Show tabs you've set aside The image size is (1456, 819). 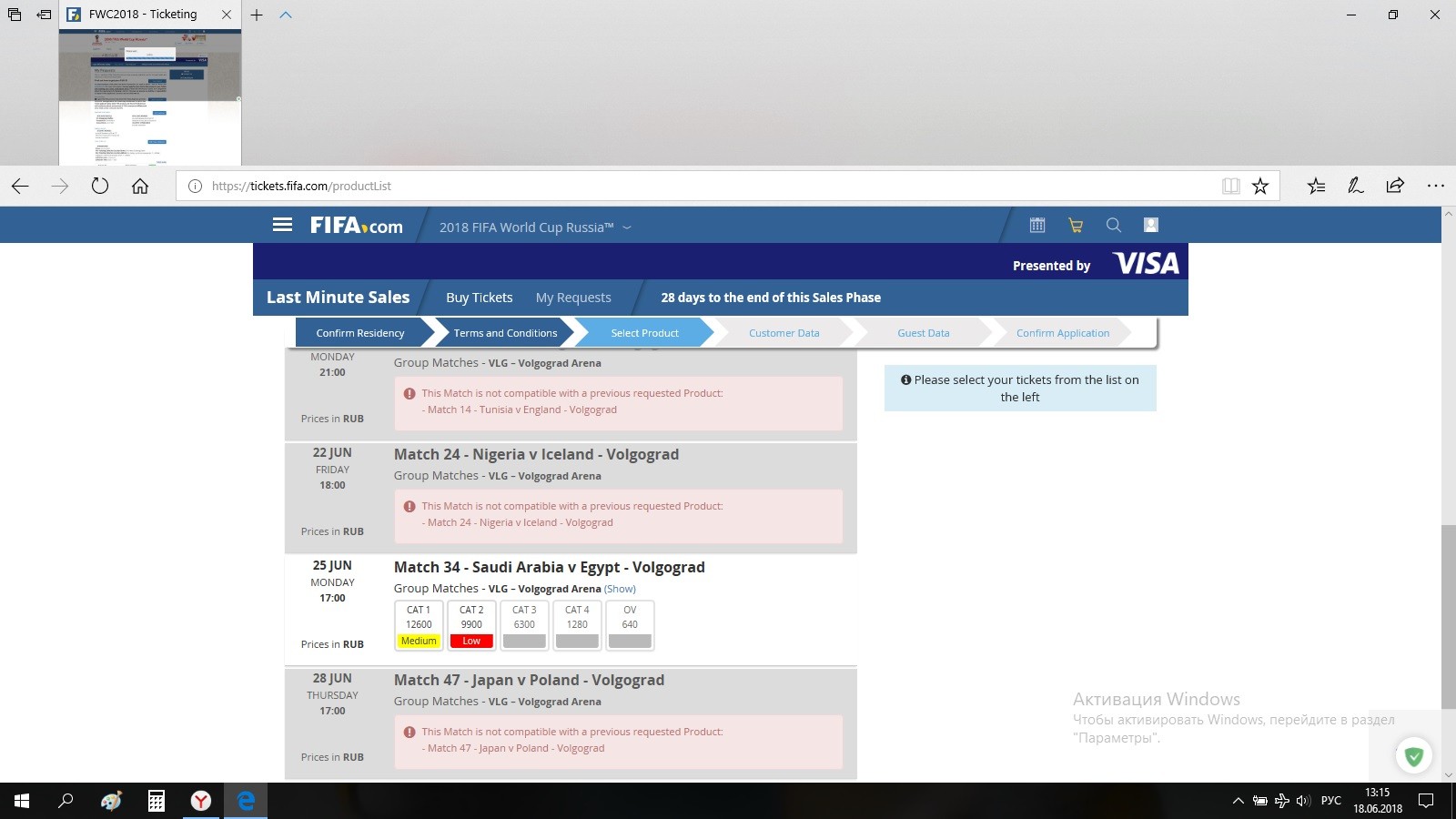coord(15,15)
